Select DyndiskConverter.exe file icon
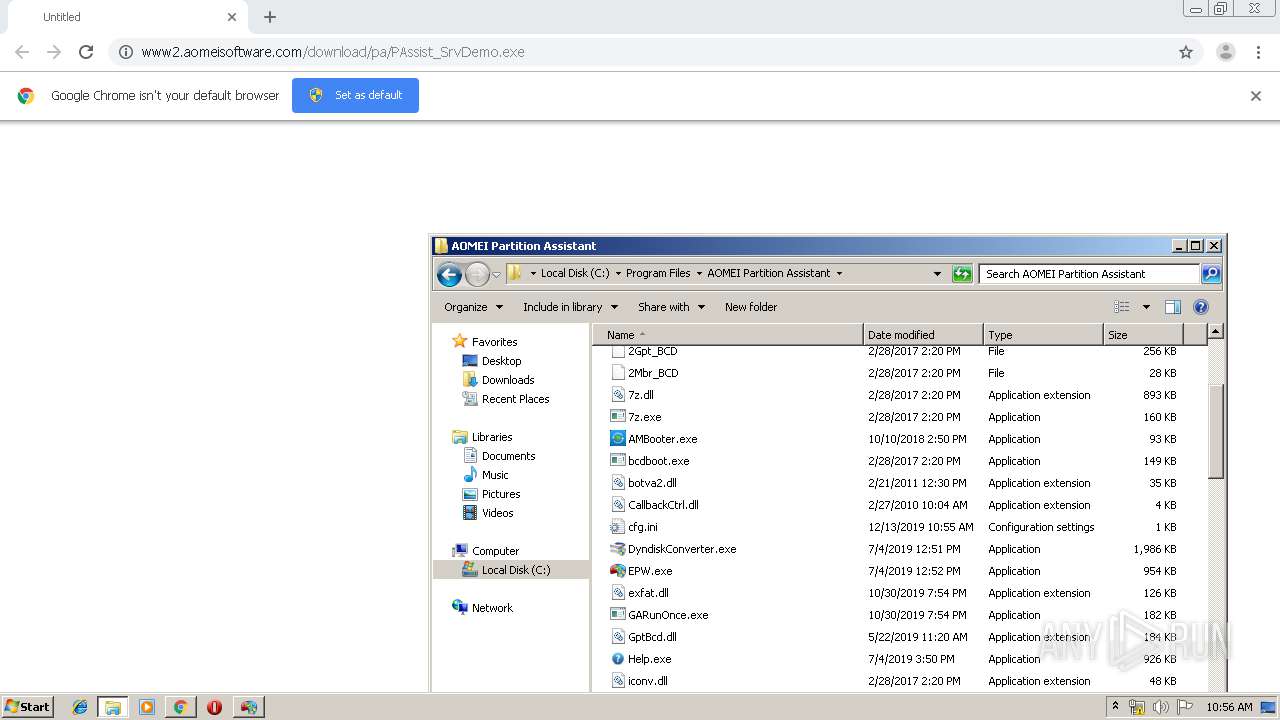1280x720 pixels. click(618, 548)
